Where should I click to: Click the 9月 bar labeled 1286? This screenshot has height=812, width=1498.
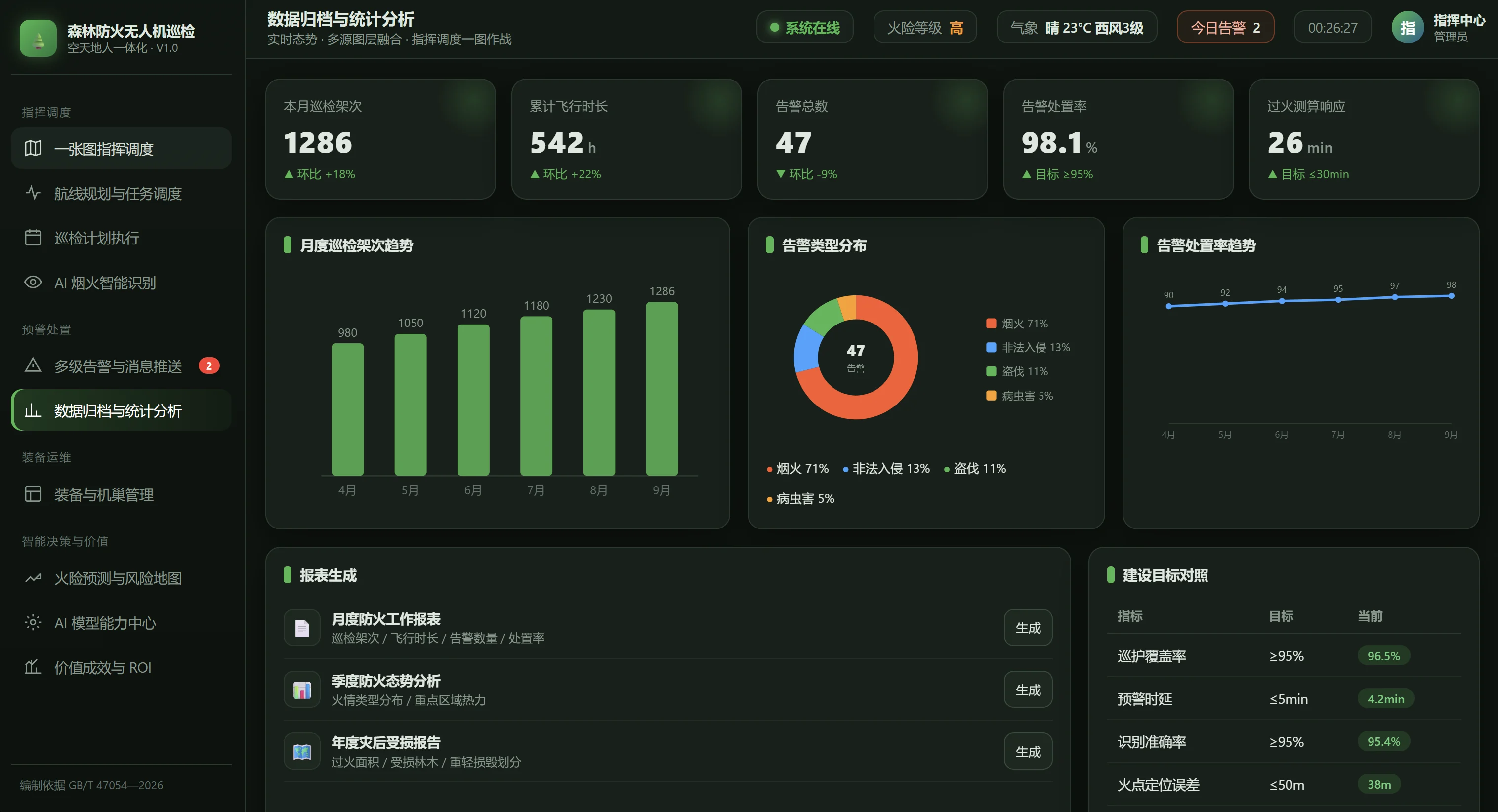pyautogui.click(x=662, y=389)
